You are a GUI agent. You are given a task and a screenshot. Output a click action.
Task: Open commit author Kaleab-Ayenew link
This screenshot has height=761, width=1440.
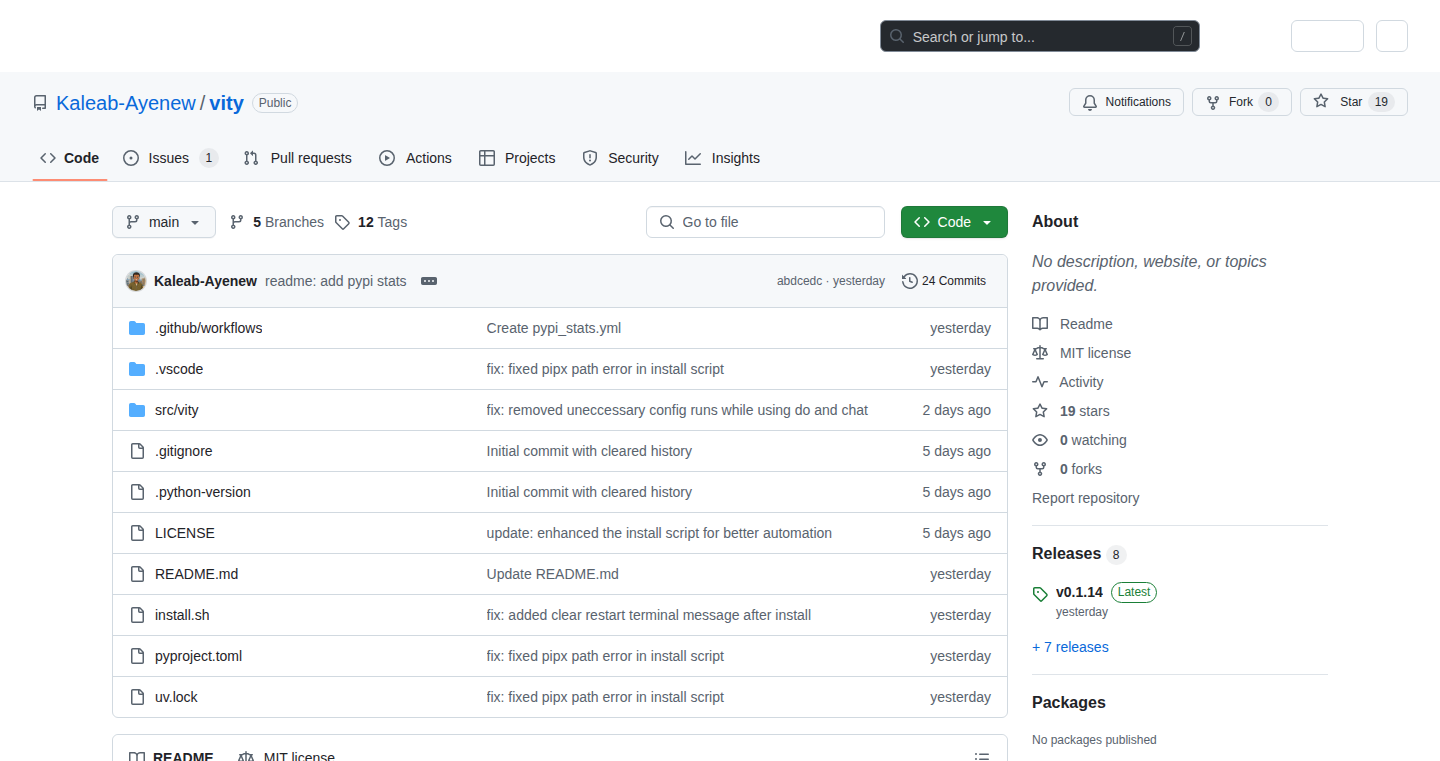click(205, 281)
